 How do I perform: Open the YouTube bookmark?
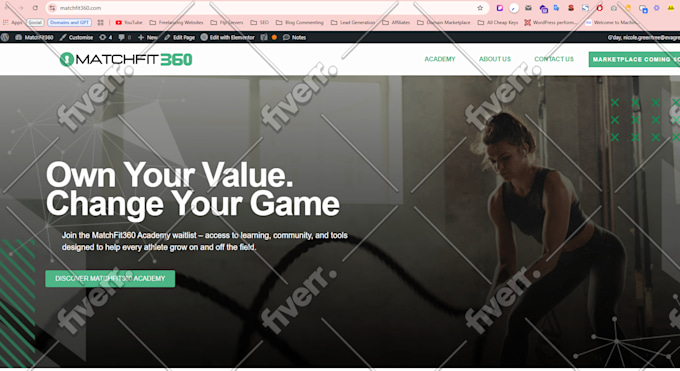tap(129, 22)
